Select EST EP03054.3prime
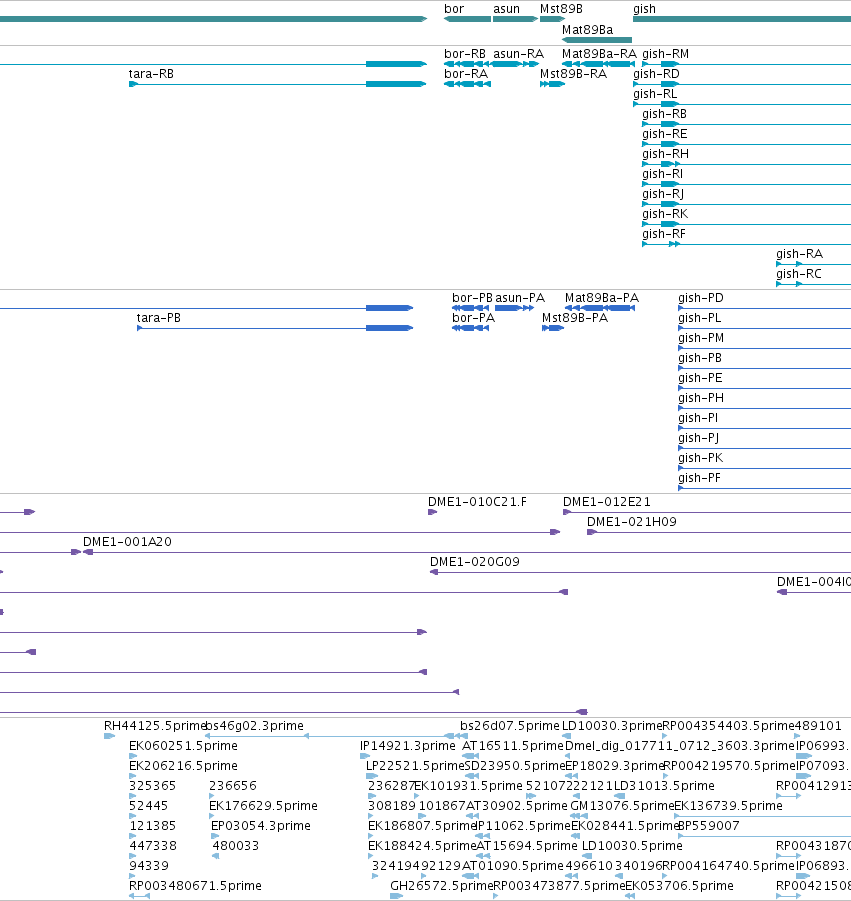The image size is (851, 901). [261, 826]
